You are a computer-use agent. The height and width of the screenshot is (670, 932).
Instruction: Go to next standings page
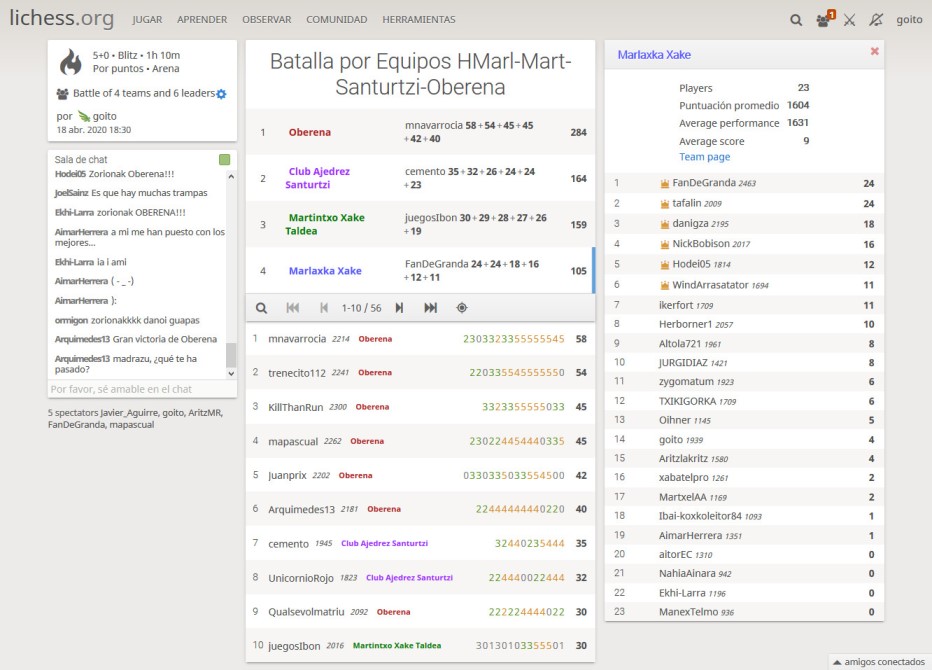coord(399,308)
